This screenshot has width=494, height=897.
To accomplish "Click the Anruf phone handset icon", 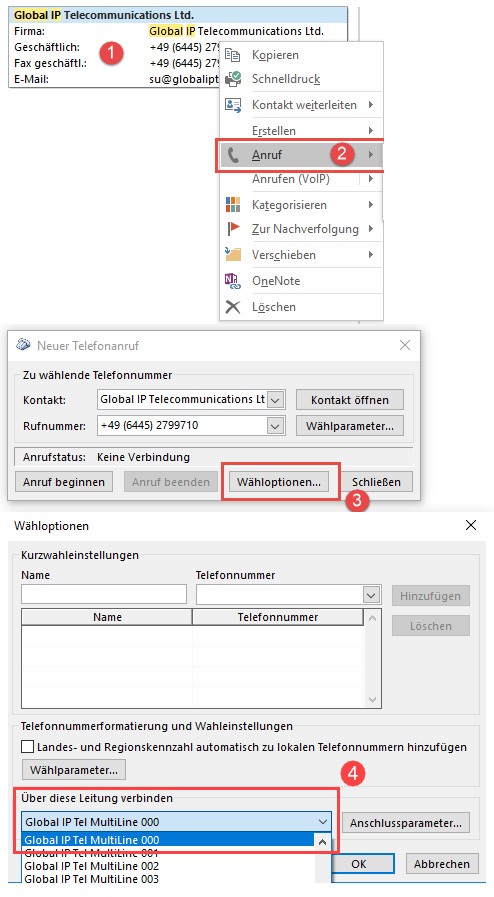I will coord(233,154).
